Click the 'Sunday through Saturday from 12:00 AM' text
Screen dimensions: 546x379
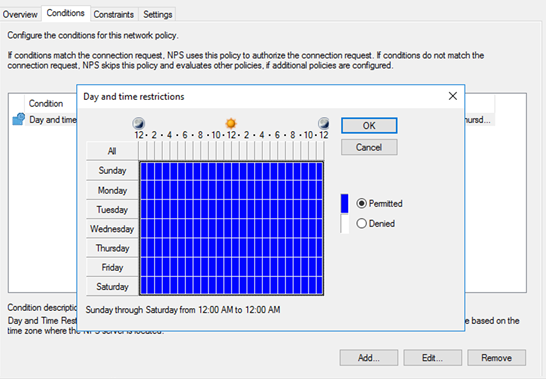(x=158, y=310)
